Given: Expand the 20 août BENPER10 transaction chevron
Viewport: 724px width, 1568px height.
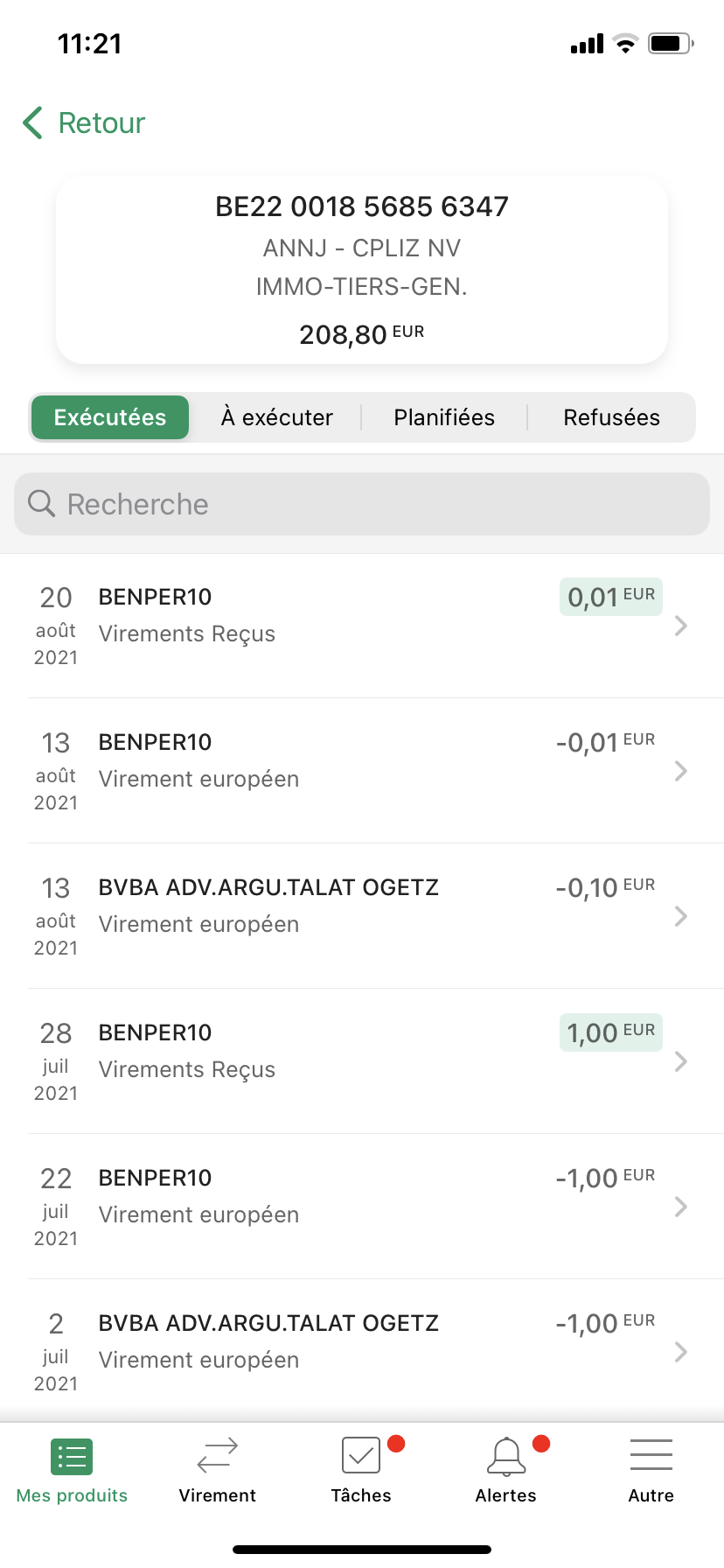Looking at the screenshot, I should tap(681, 626).
